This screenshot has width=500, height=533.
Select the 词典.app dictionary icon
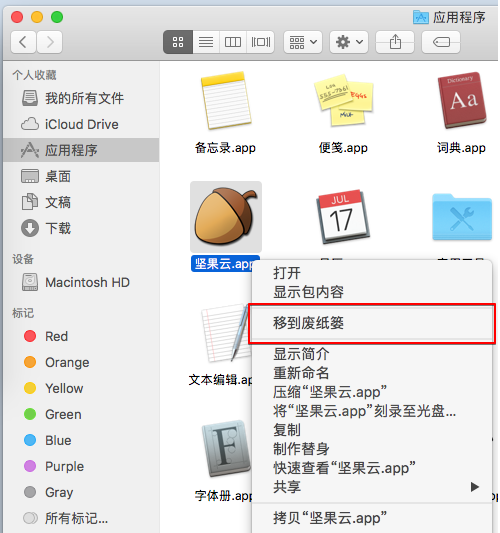(x=462, y=100)
